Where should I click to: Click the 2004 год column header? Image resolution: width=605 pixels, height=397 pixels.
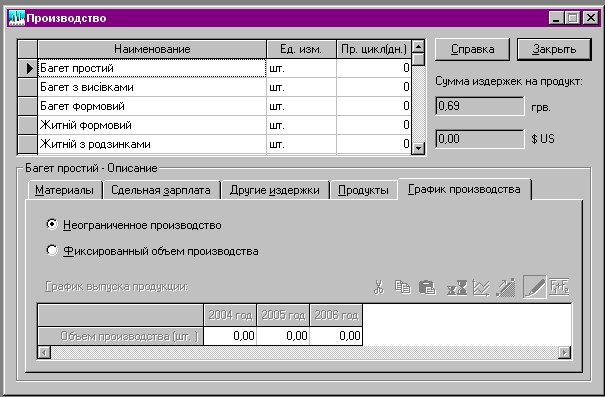[x=230, y=316]
